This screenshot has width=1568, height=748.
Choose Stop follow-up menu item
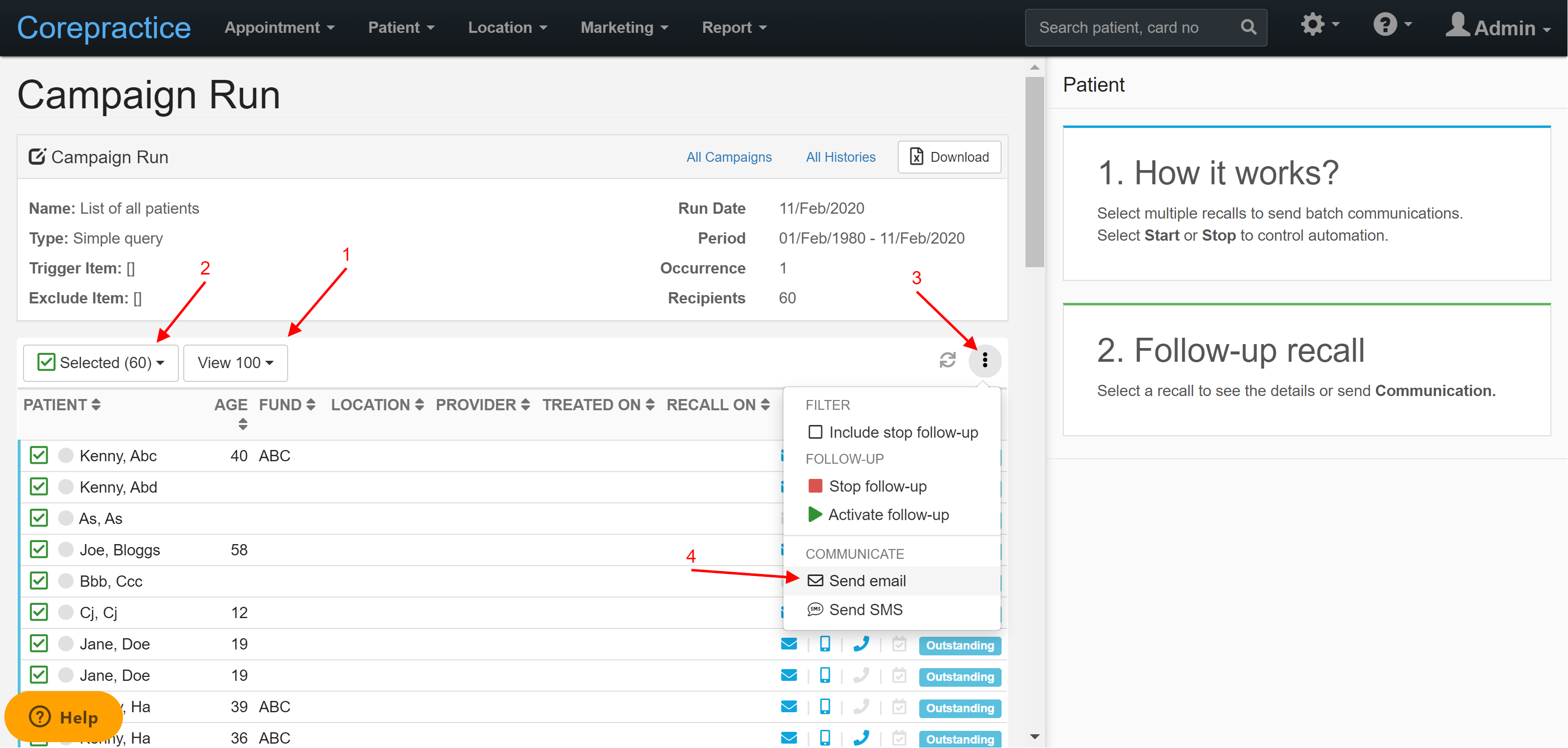pyautogui.click(x=892, y=486)
